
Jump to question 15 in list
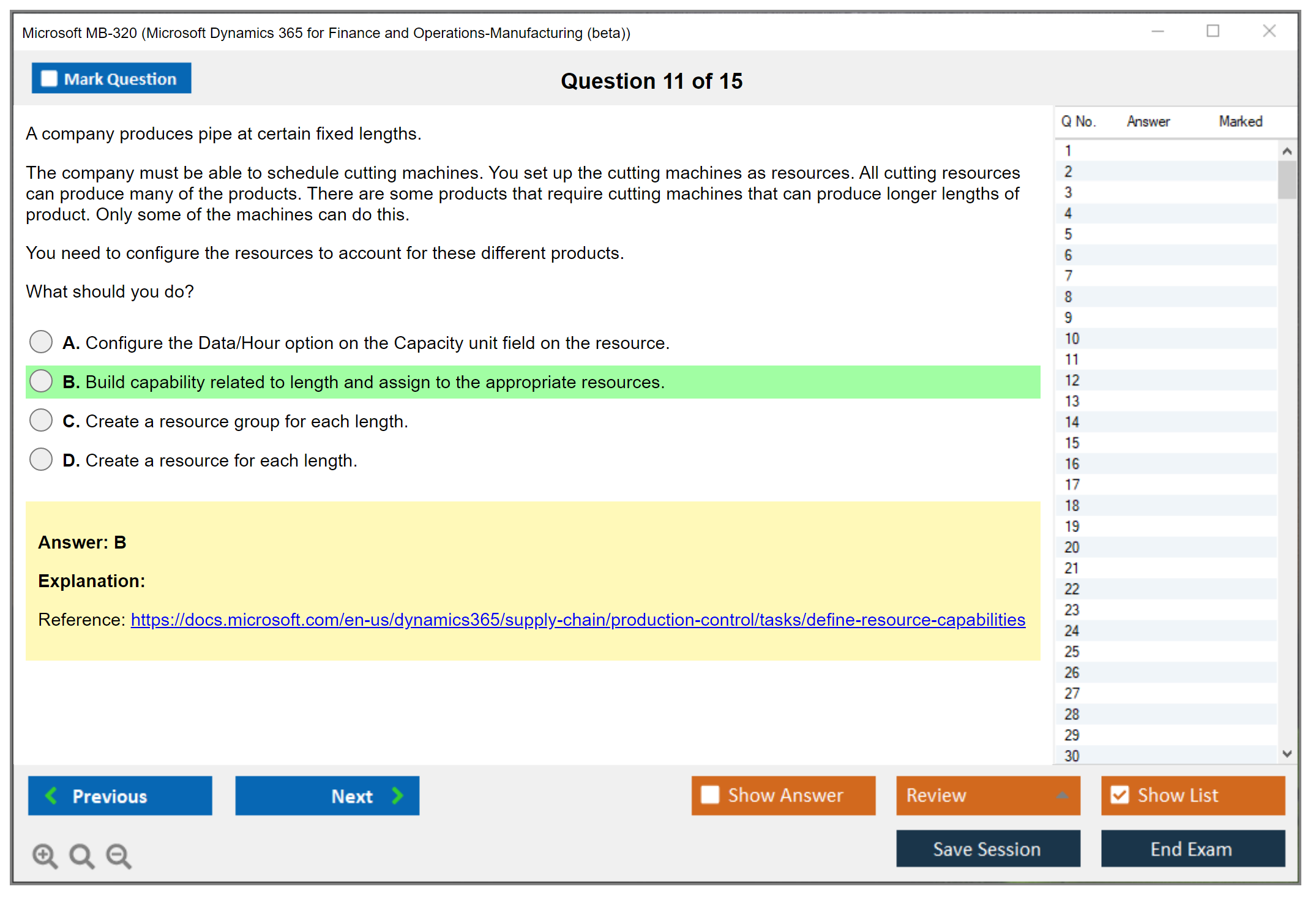pos(1072,443)
